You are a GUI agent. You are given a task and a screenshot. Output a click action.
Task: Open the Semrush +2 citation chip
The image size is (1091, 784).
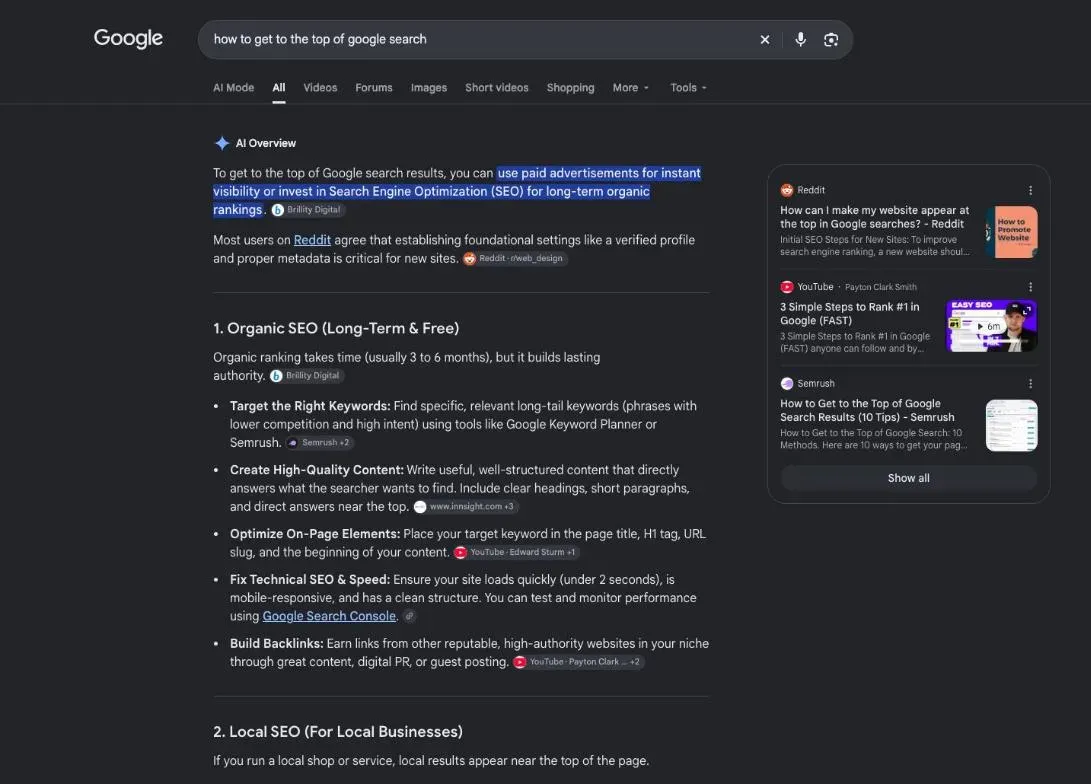pos(319,442)
